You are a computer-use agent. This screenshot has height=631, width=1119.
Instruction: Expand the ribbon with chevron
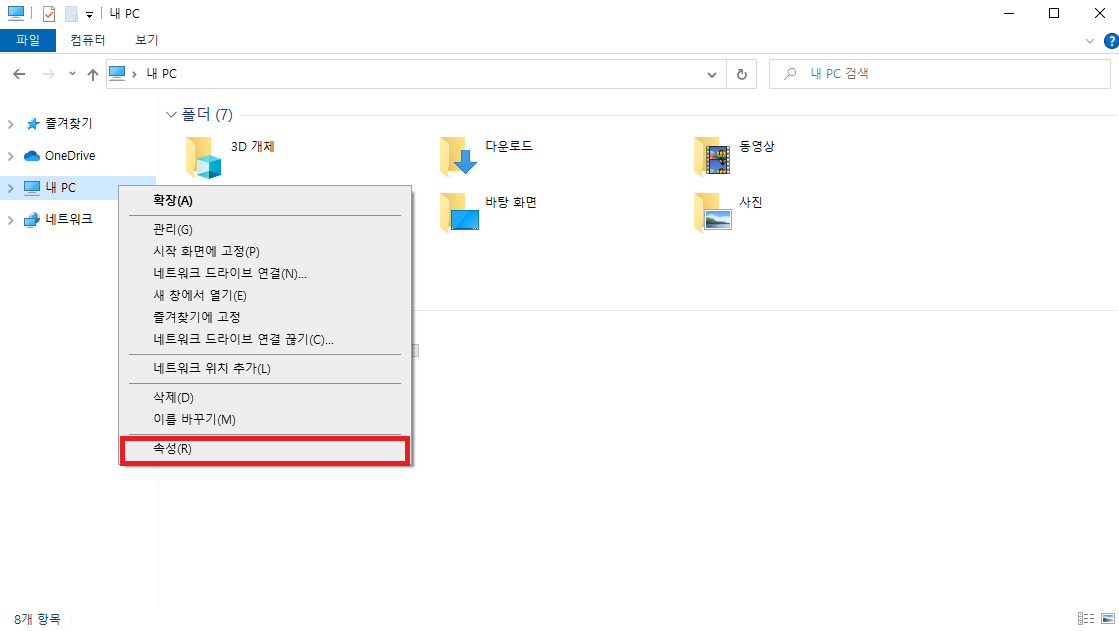tap(1090, 41)
